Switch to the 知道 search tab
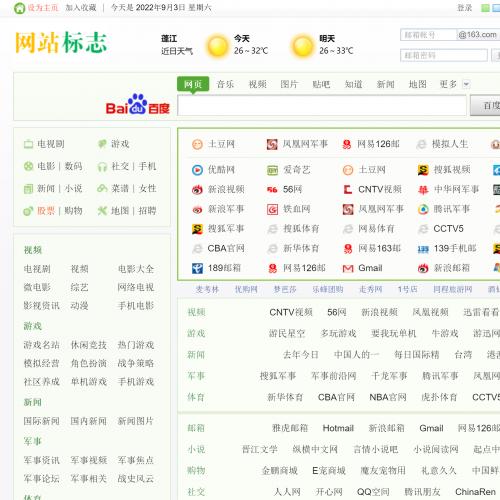The image size is (500, 500). pyautogui.click(x=353, y=84)
